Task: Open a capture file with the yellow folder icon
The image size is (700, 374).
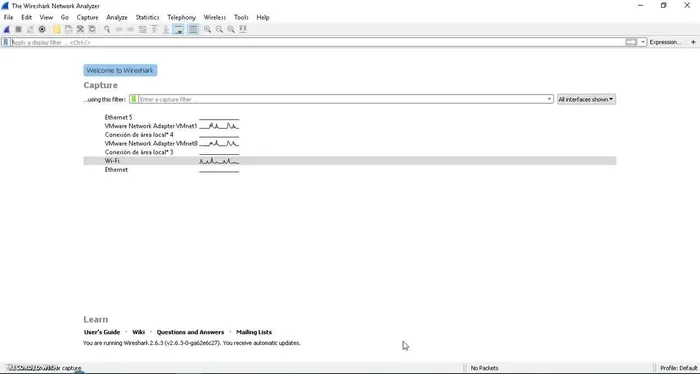Action: [x=57, y=29]
